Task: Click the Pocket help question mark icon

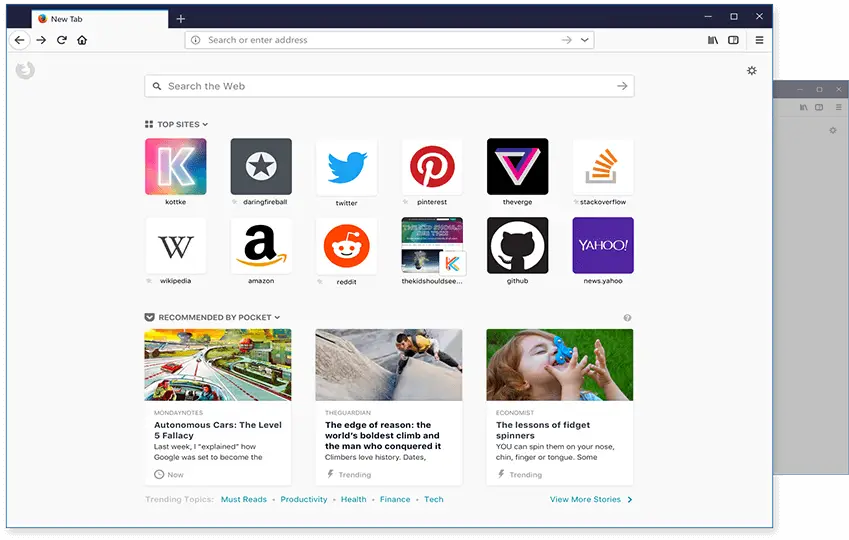Action: pyautogui.click(x=627, y=318)
